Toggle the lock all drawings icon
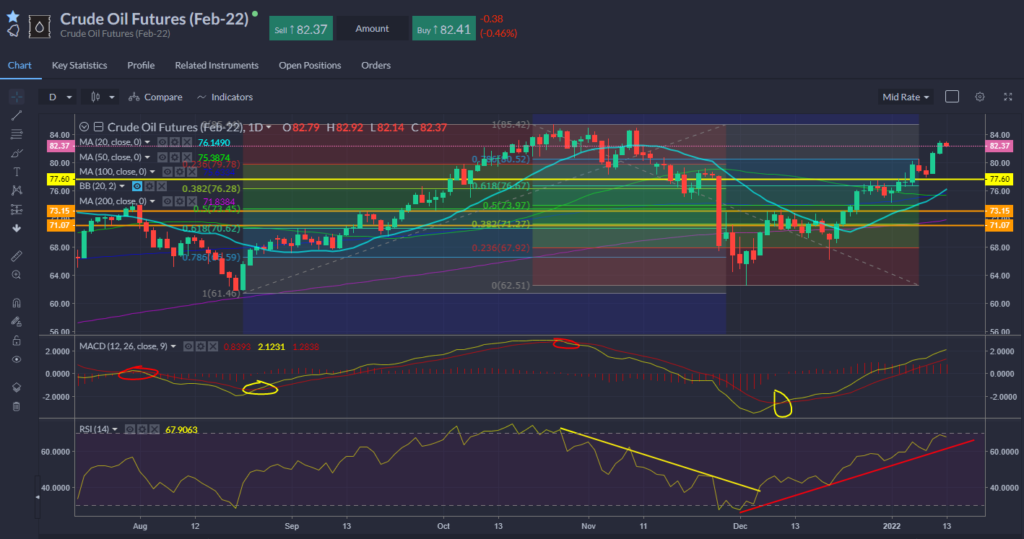This screenshot has width=1024, height=539. tap(16, 340)
